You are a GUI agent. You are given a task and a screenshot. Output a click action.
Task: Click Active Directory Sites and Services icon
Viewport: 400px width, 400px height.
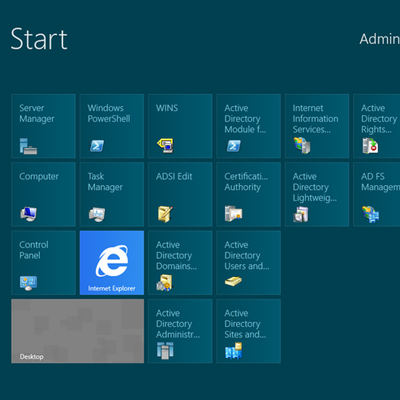pos(233,351)
